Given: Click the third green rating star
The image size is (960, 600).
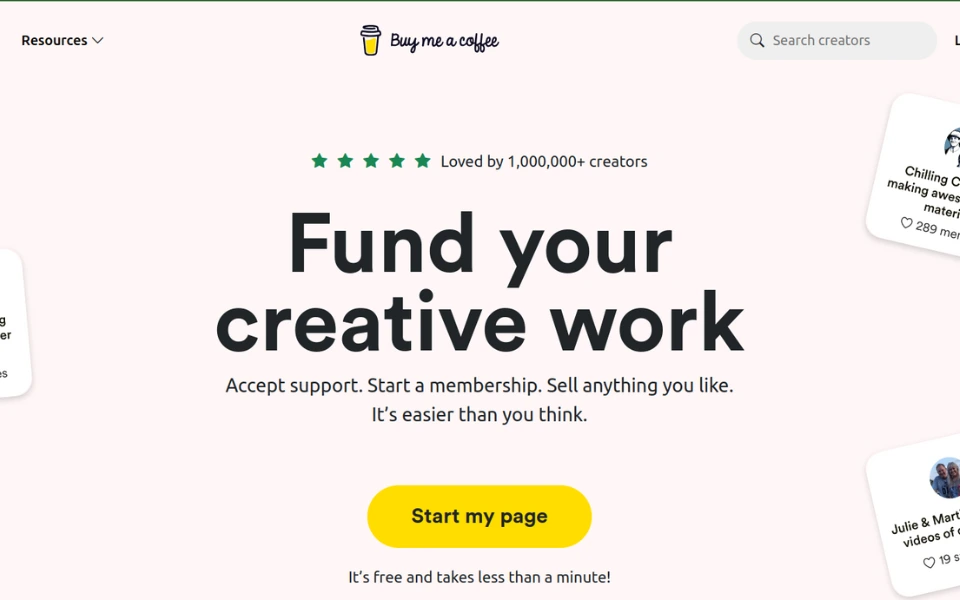Looking at the screenshot, I should pos(371,161).
